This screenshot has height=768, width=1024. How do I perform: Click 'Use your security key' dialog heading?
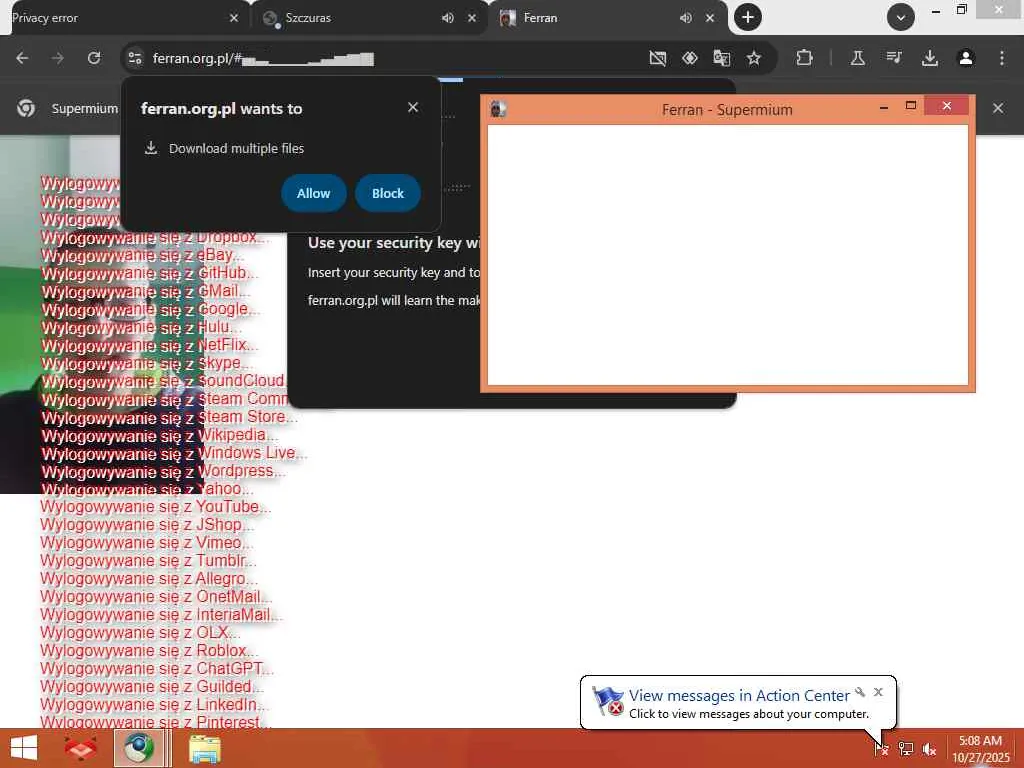click(x=394, y=243)
